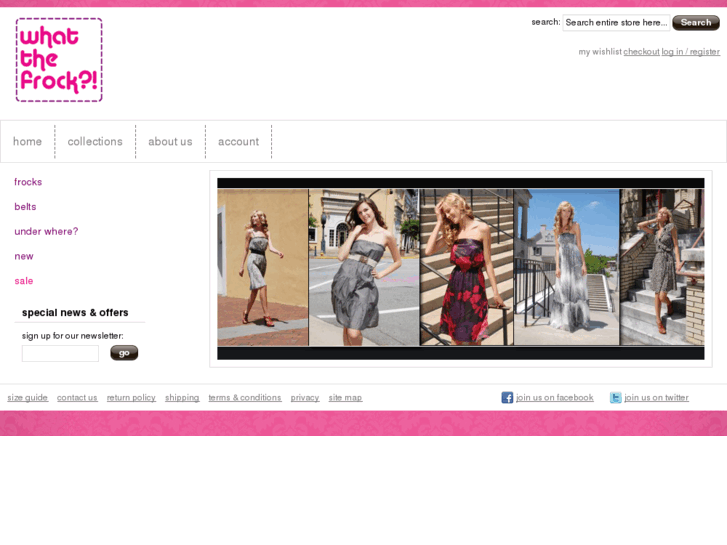The image size is (727, 545).
Task: Focus the store search field
Action: point(616,22)
